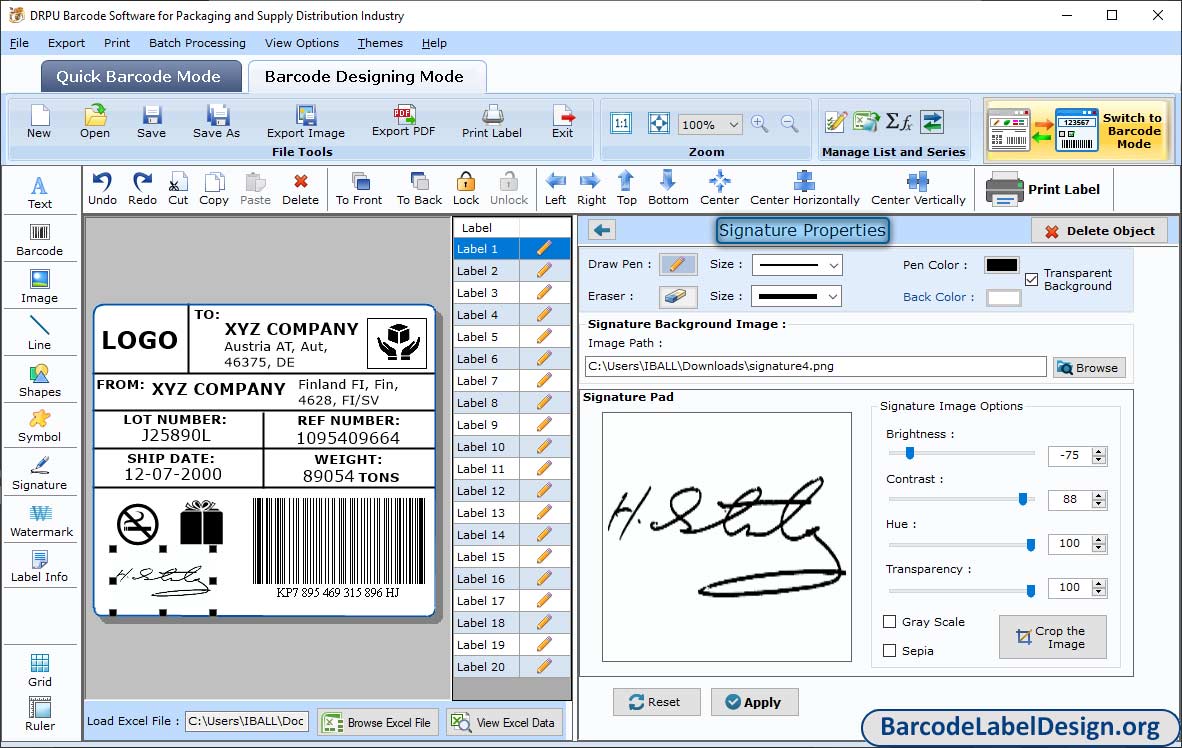Click the edit pencil for Label 12
Viewport: 1182px width, 748px height.
click(x=544, y=491)
